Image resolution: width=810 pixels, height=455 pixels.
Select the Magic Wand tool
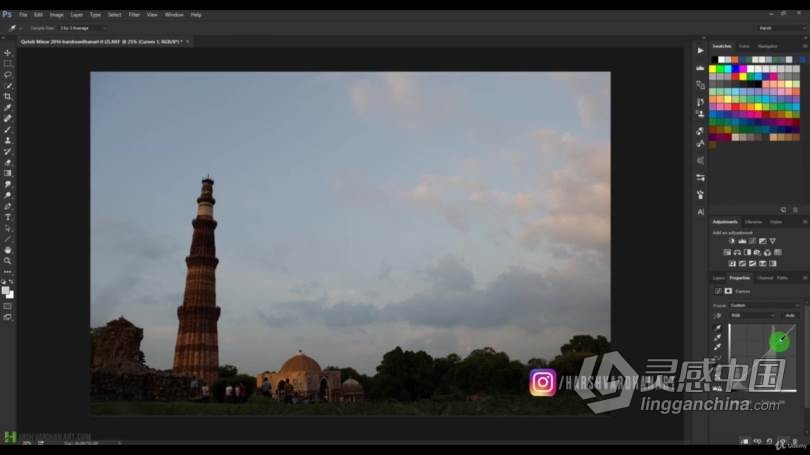point(8,86)
